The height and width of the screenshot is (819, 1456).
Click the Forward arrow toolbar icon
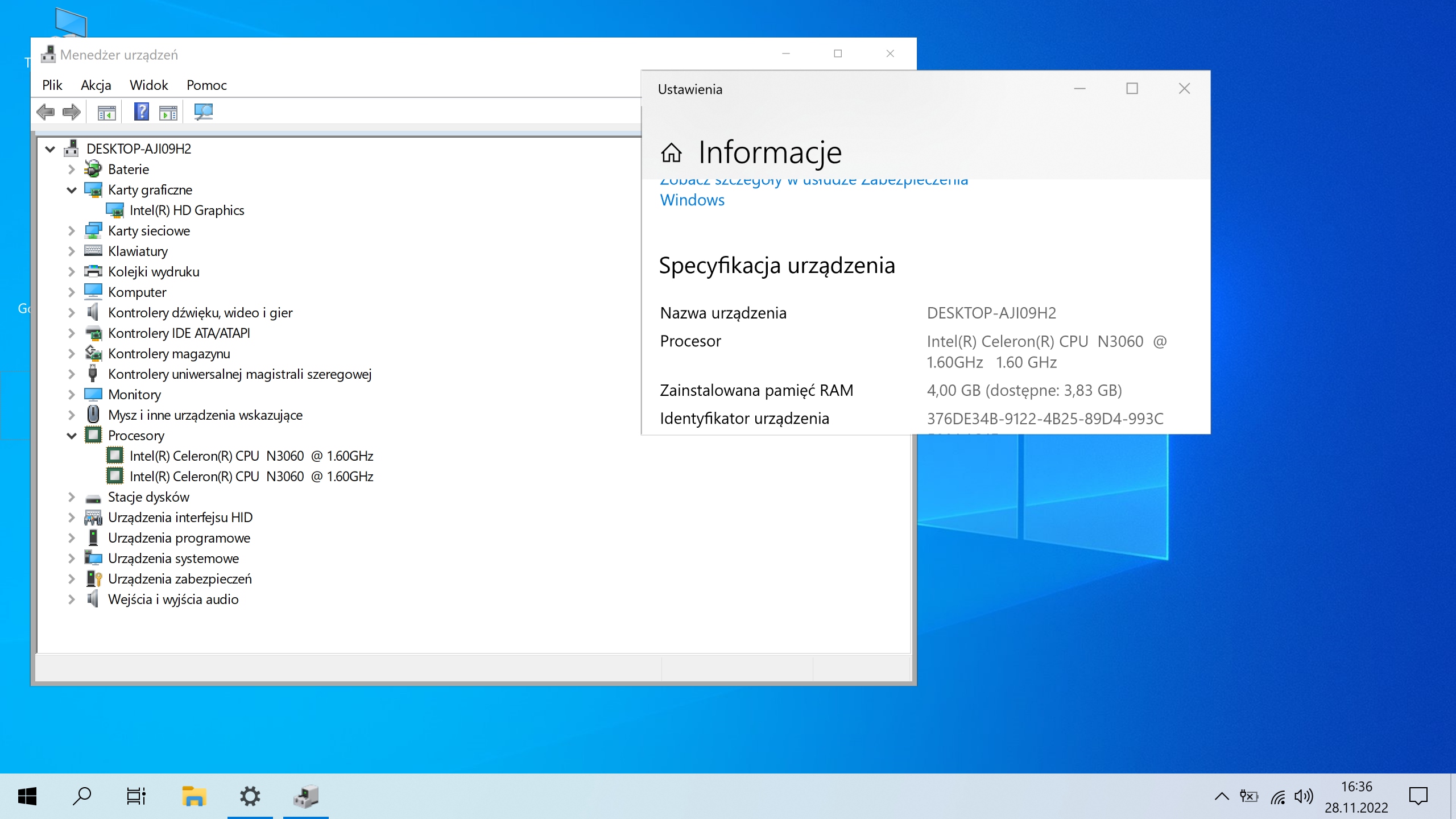[x=72, y=112]
